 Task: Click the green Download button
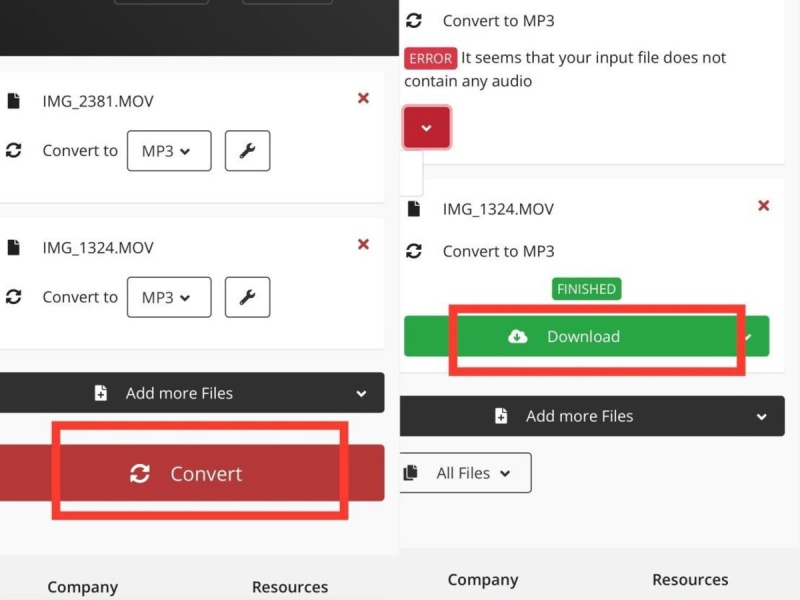pyautogui.click(x=585, y=337)
